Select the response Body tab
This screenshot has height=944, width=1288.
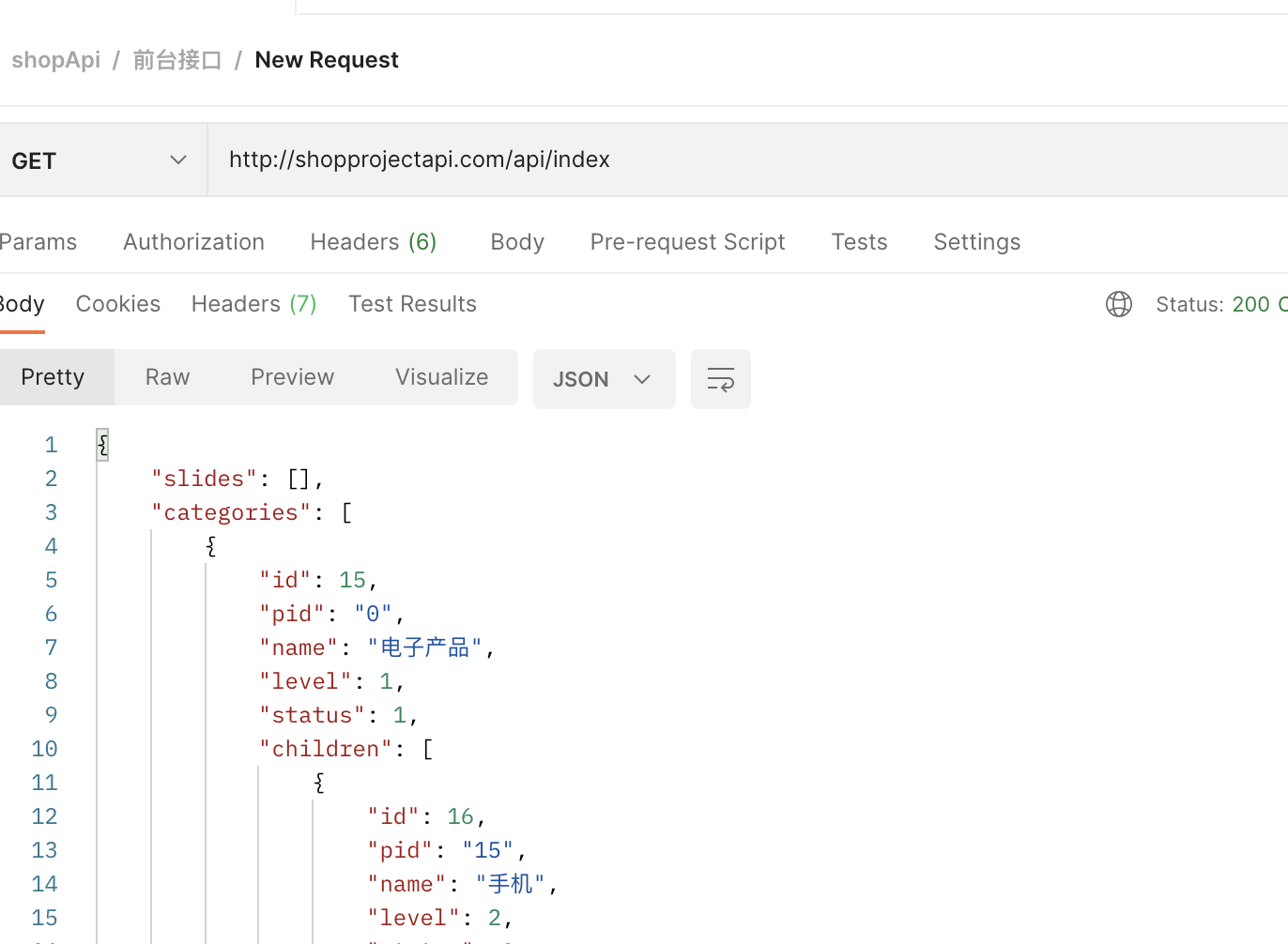coord(22,304)
